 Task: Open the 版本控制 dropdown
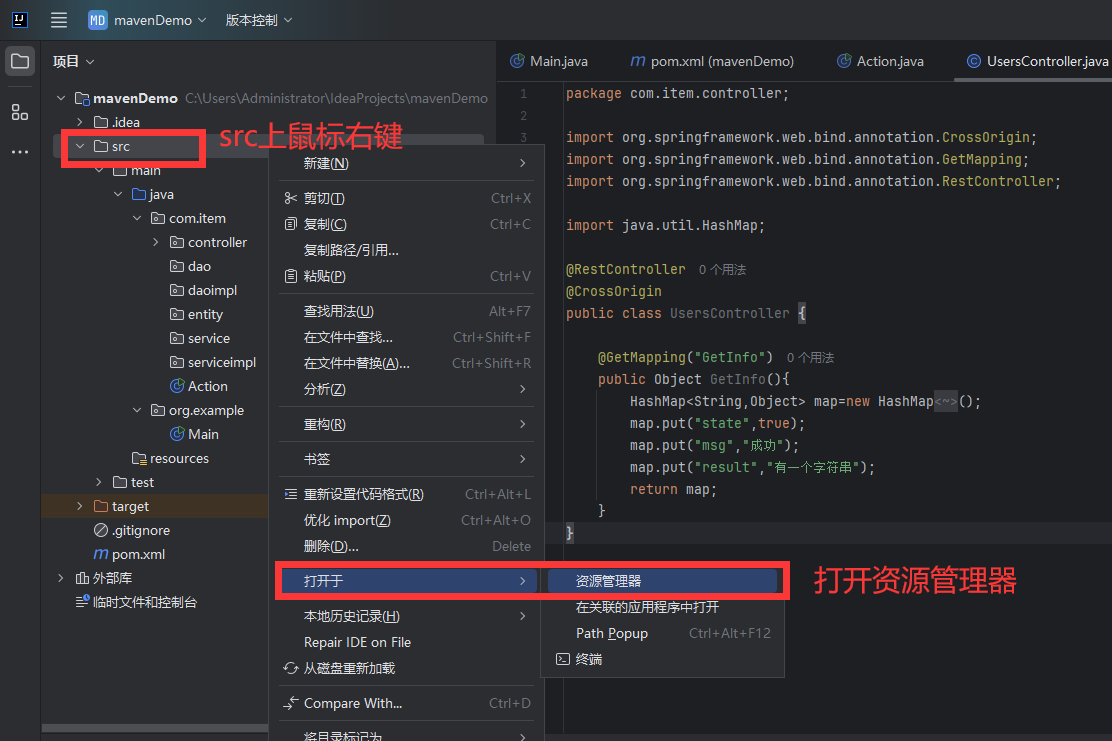(x=258, y=19)
